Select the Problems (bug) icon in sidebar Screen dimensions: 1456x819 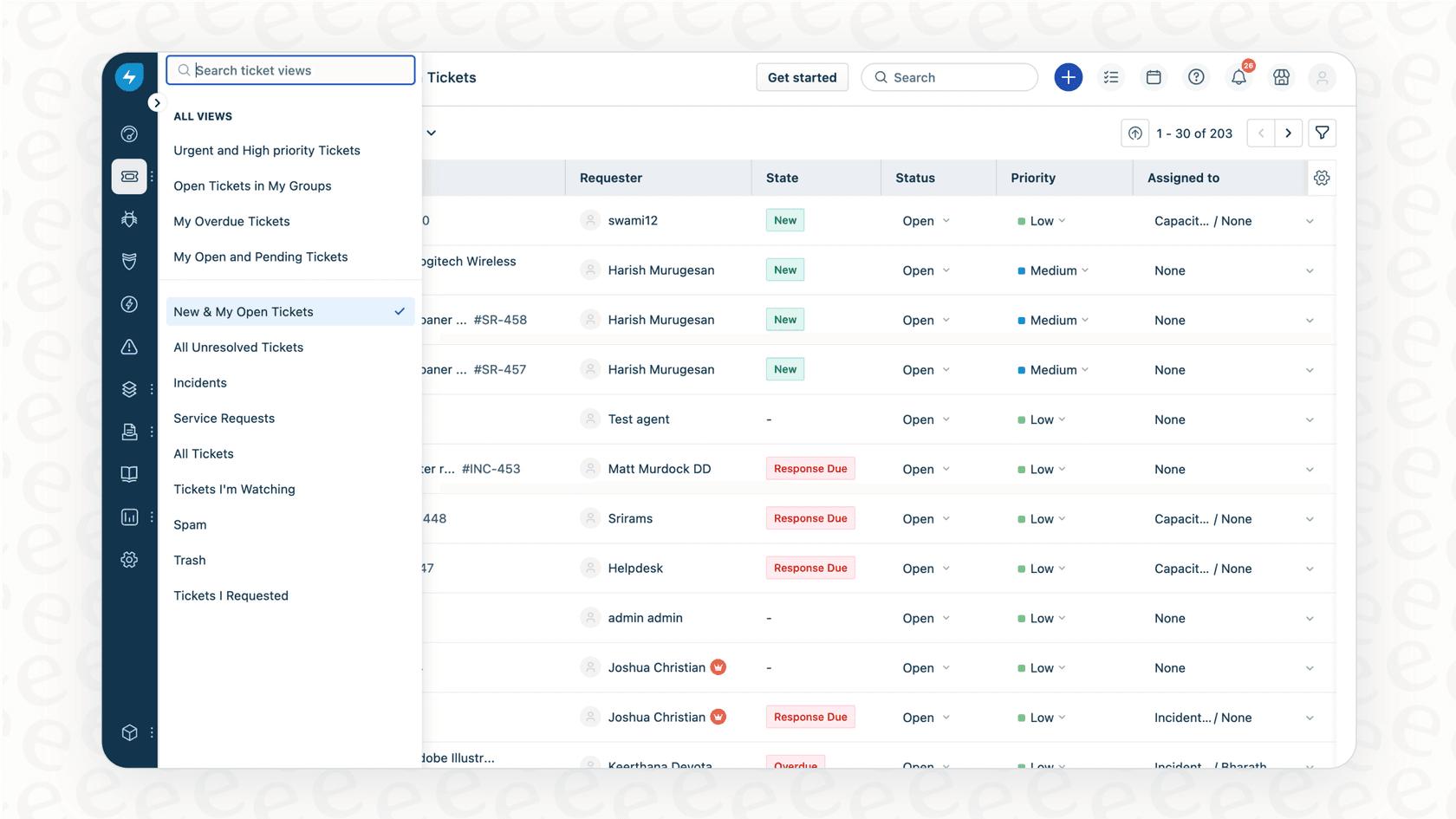coord(129,219)
